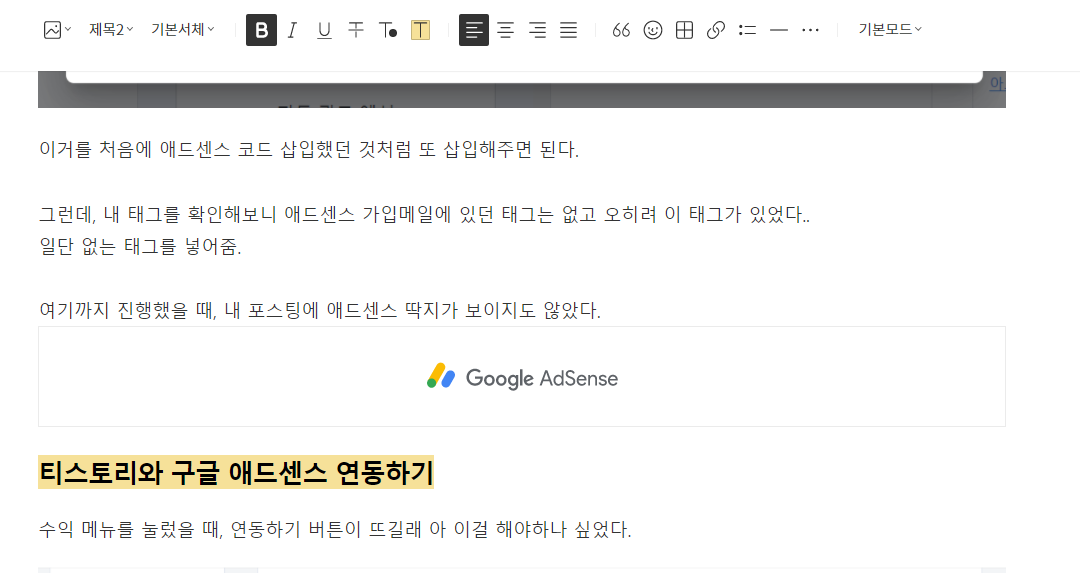Toggle bold formatting button

click(x=261, y=30)
